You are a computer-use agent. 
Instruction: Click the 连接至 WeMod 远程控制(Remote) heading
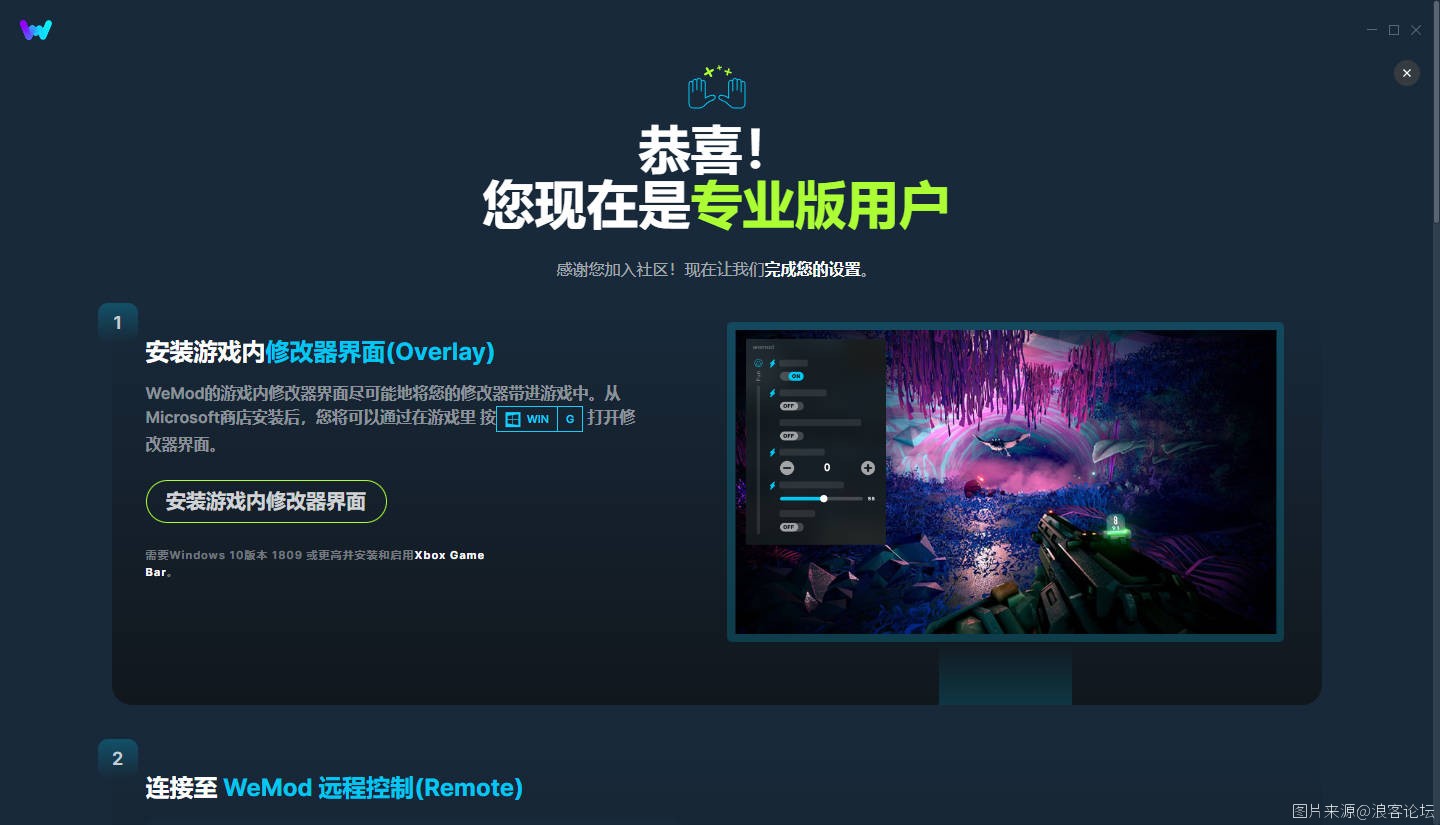point(334,788)
